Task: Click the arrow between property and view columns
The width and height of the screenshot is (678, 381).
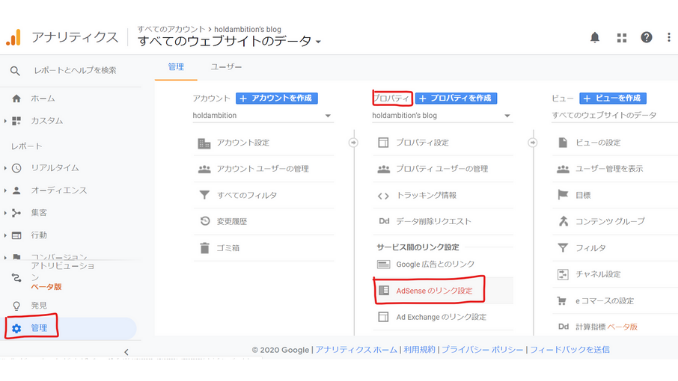Action: (533, 142)
